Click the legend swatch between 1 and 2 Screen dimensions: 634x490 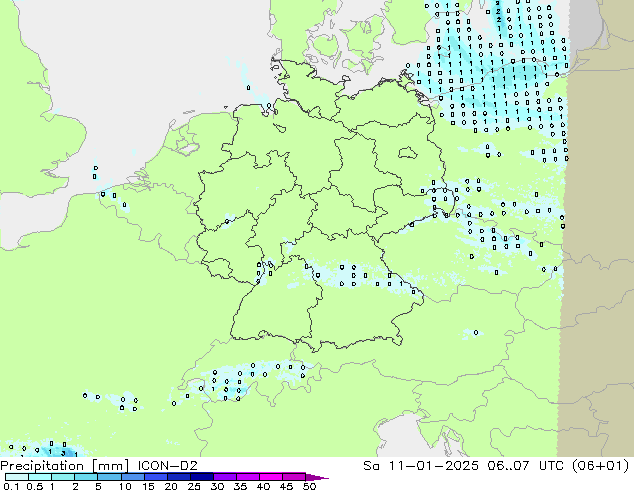(63, 477)
